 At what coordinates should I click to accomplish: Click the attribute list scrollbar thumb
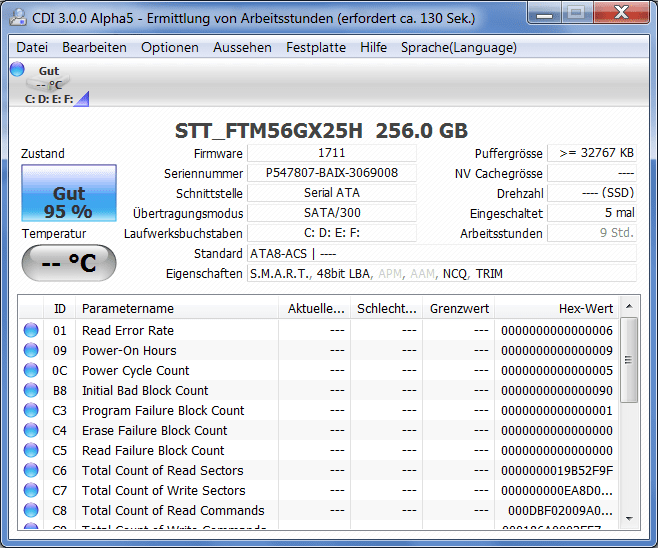[x=629, y=360]
